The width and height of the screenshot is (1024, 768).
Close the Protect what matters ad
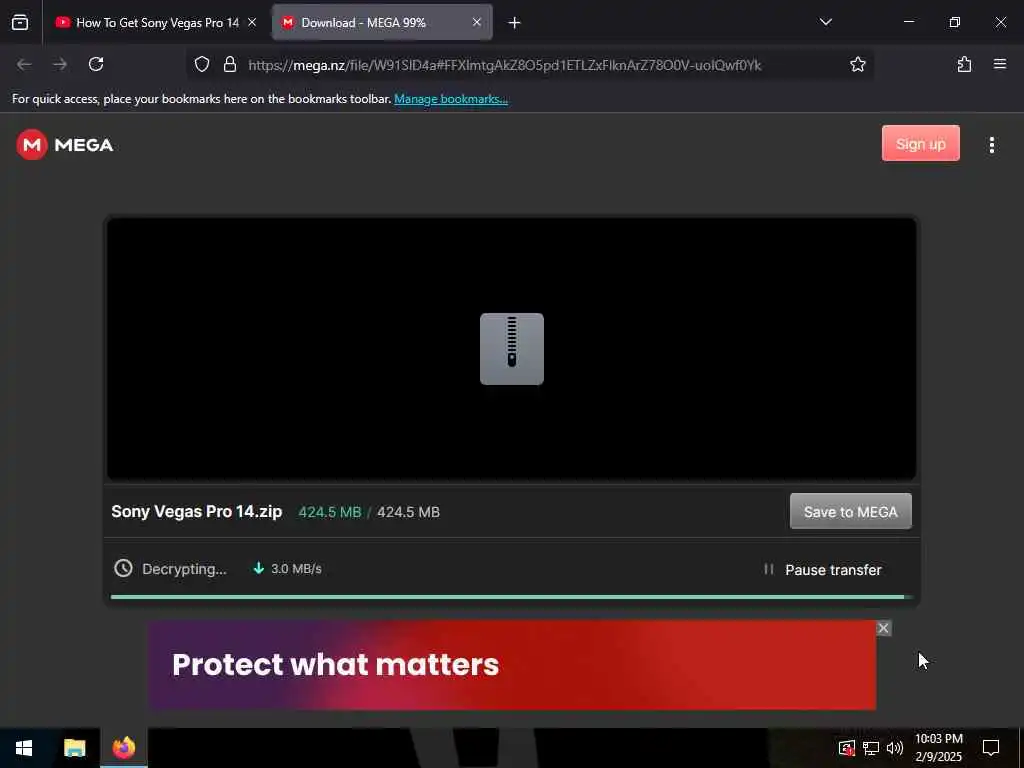coord(883,628)
